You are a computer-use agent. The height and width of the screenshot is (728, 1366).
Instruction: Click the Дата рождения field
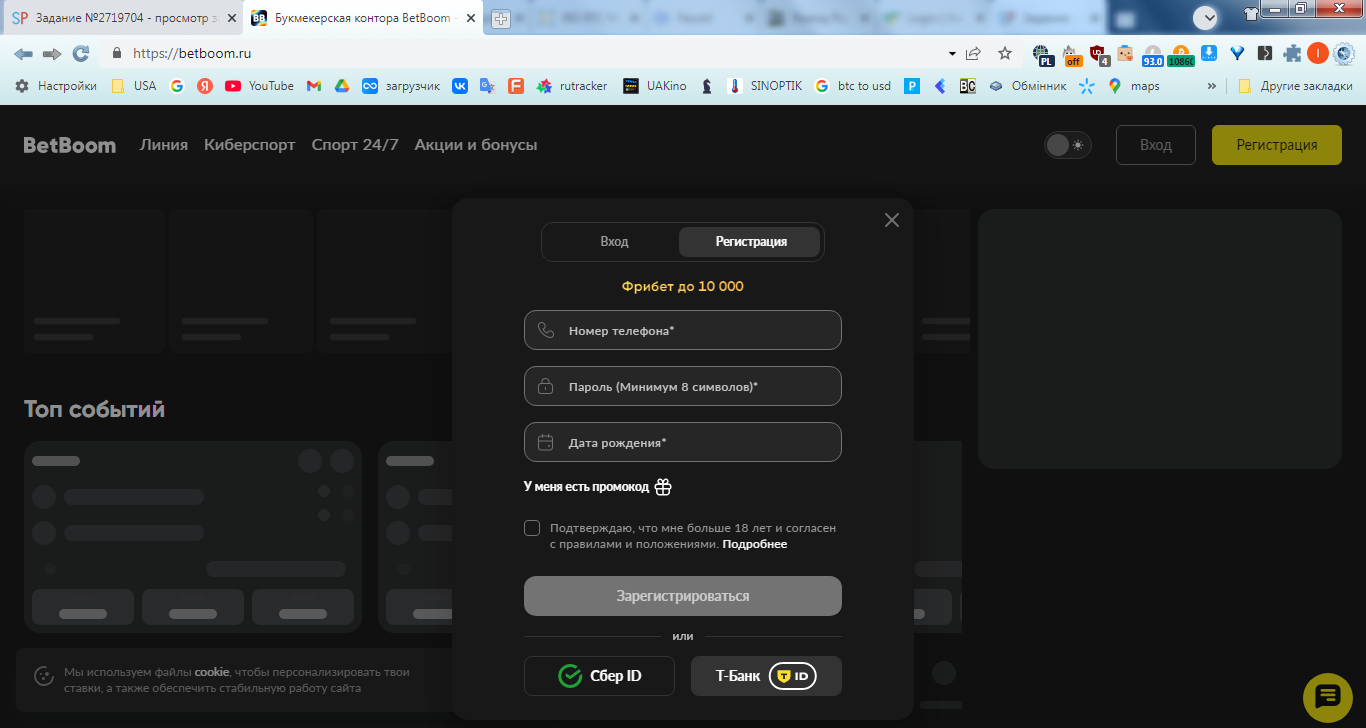coord(683,442)
